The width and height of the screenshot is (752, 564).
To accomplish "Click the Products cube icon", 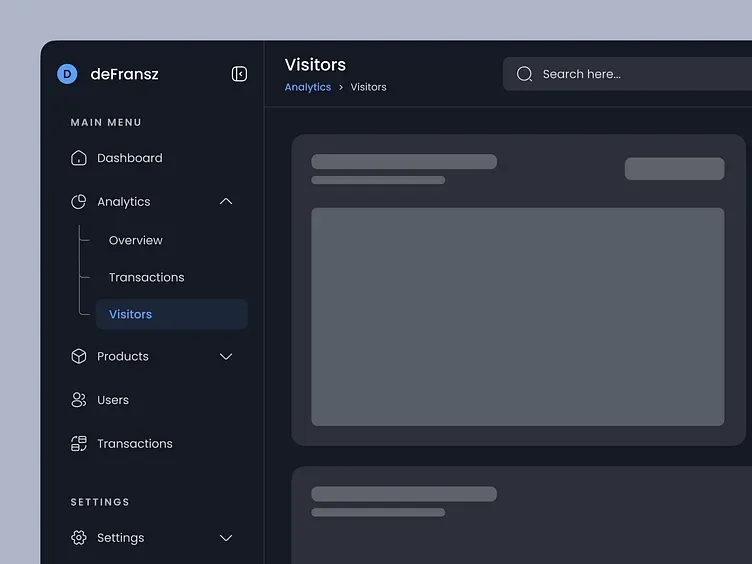I will (x=79, y=356).
